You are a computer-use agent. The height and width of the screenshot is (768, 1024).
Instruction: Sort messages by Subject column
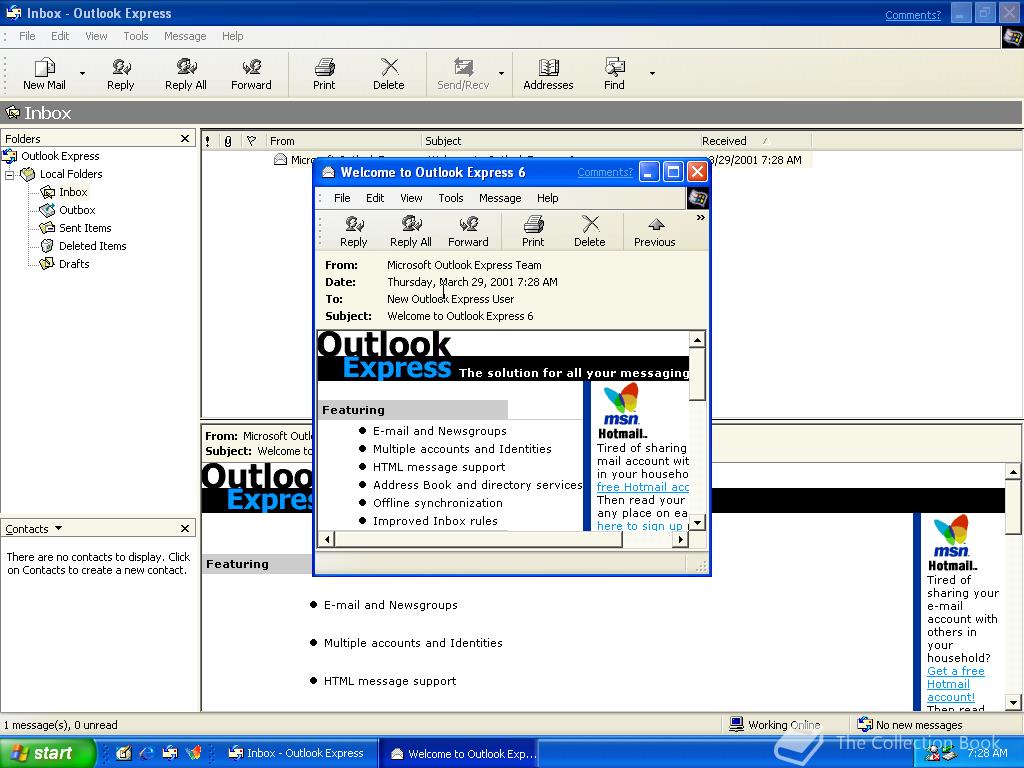click(560, 141)
